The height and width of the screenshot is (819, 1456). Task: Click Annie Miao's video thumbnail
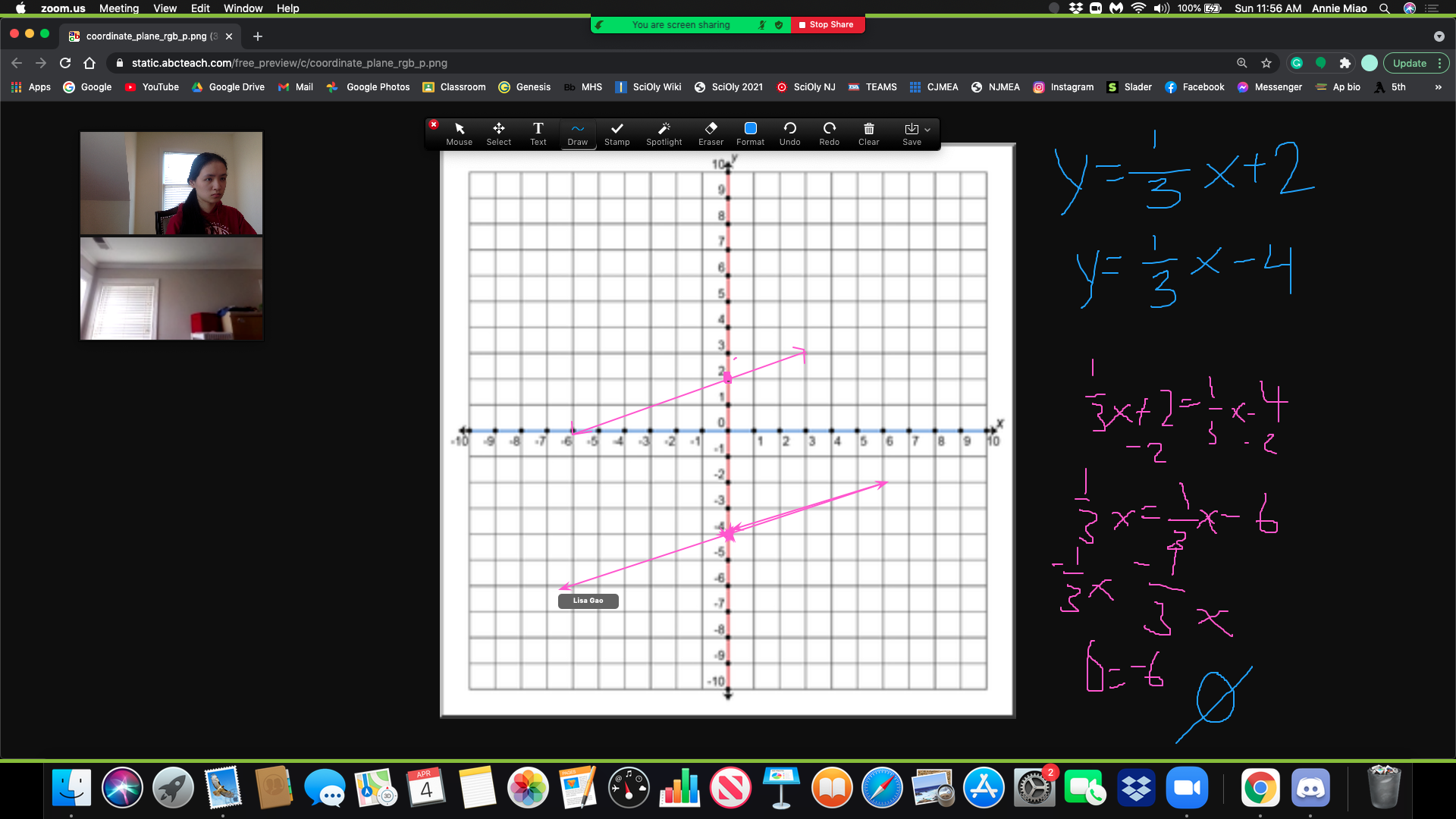coord(171,183)
